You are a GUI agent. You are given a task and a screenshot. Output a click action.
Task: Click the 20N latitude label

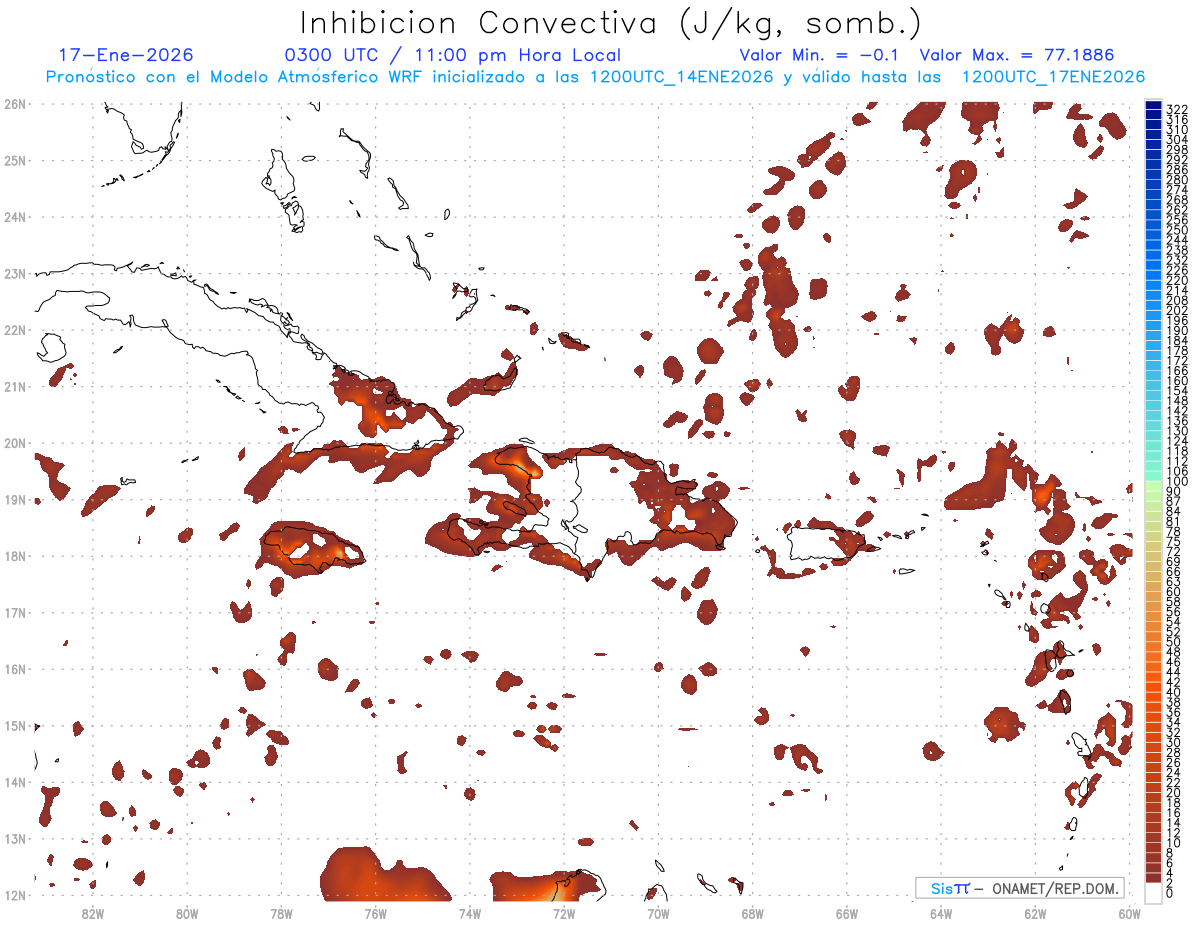tap(14, 443)
